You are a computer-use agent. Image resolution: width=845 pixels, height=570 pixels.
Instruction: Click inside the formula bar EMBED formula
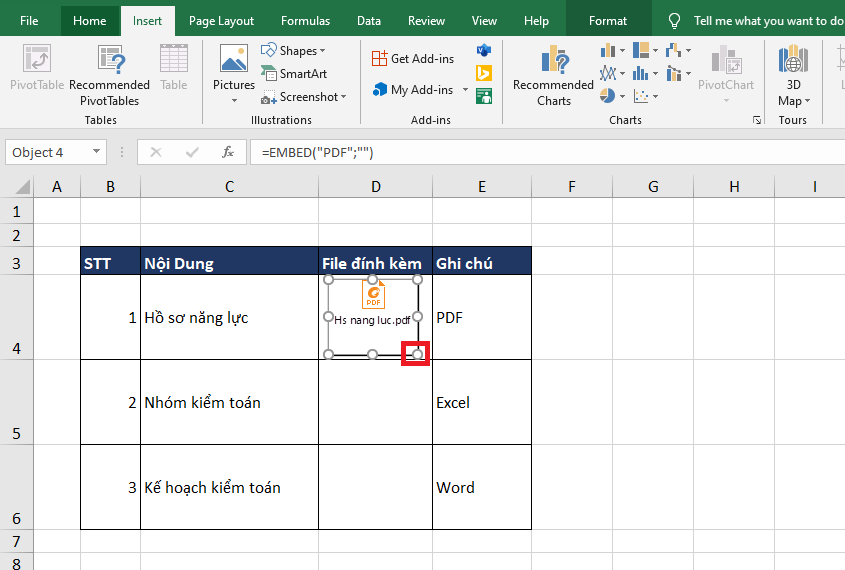[x=317, y=152]
